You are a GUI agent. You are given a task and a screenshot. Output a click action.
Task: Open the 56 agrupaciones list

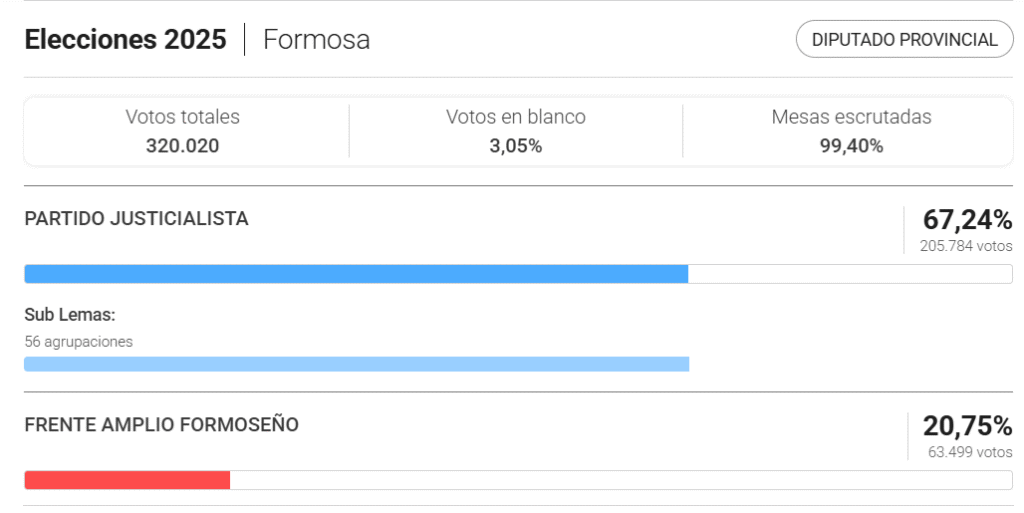pos(78,341)
